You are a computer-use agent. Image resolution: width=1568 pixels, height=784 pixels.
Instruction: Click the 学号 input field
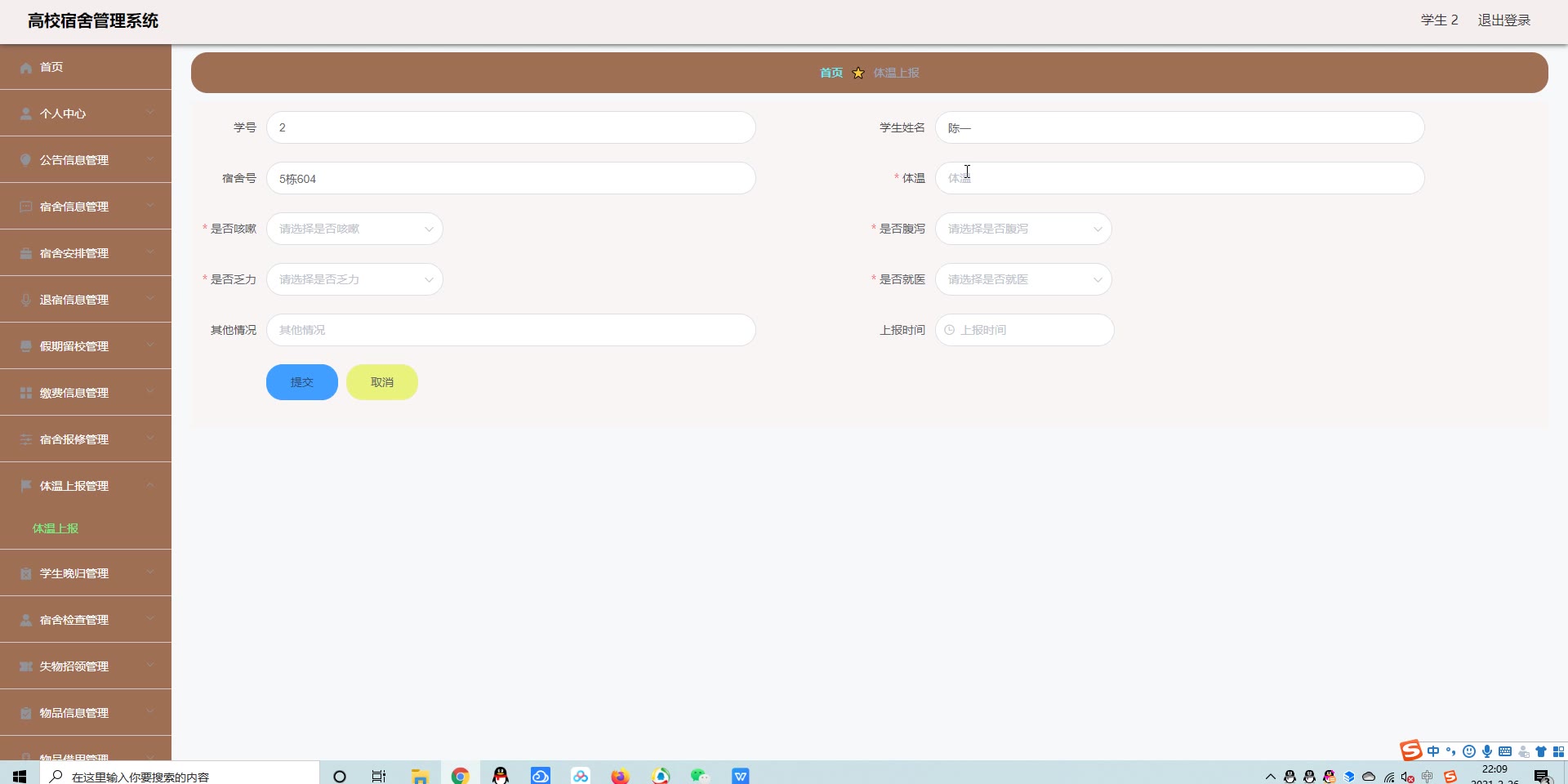click(511, 127)
